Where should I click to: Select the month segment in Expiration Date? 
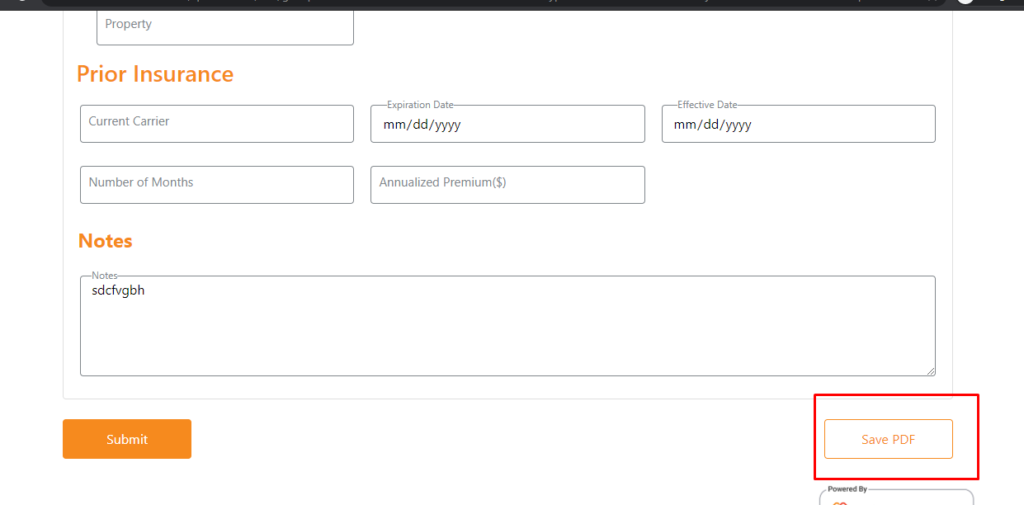393,125
